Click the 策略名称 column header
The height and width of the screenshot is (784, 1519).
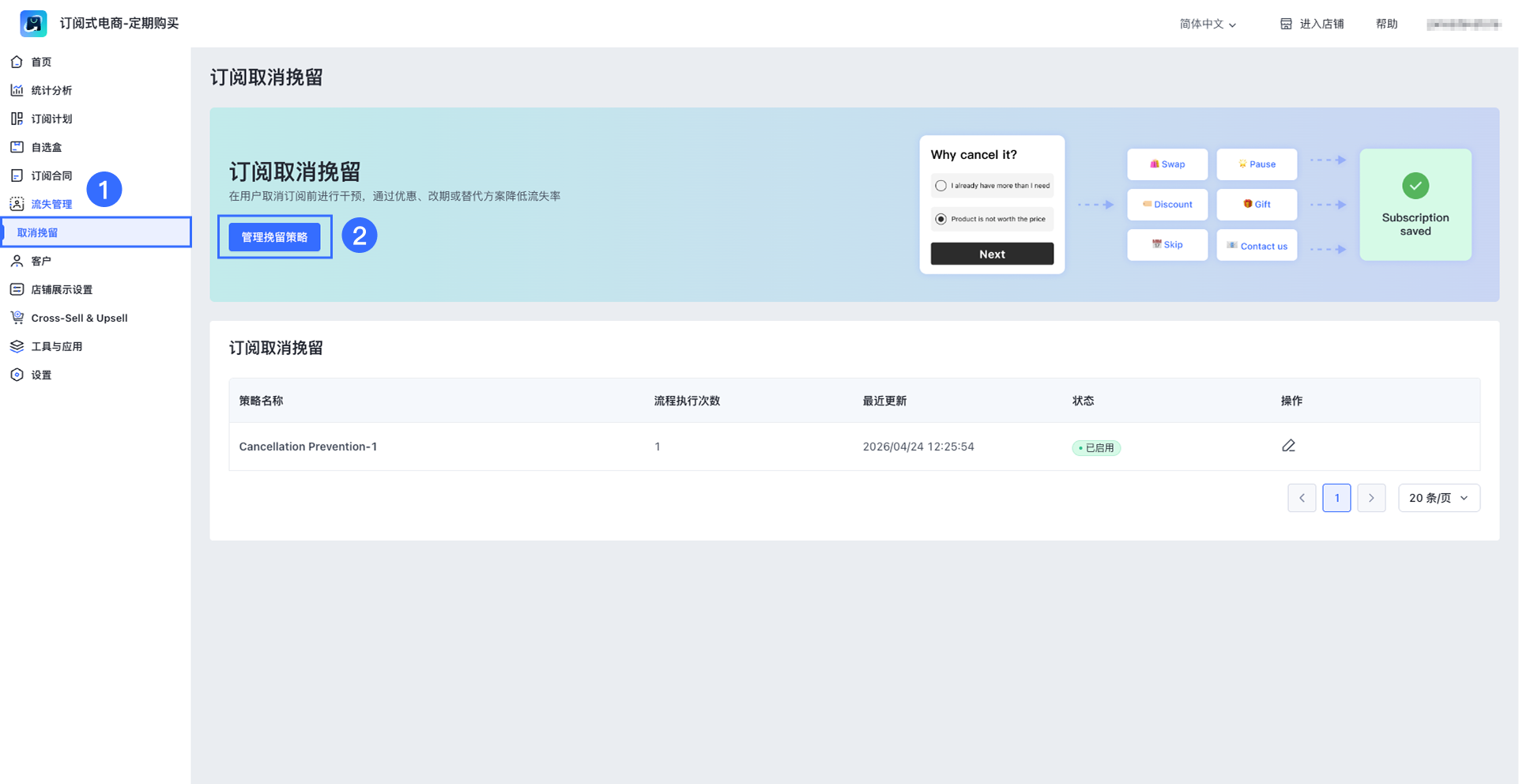[x=261, y=401]
